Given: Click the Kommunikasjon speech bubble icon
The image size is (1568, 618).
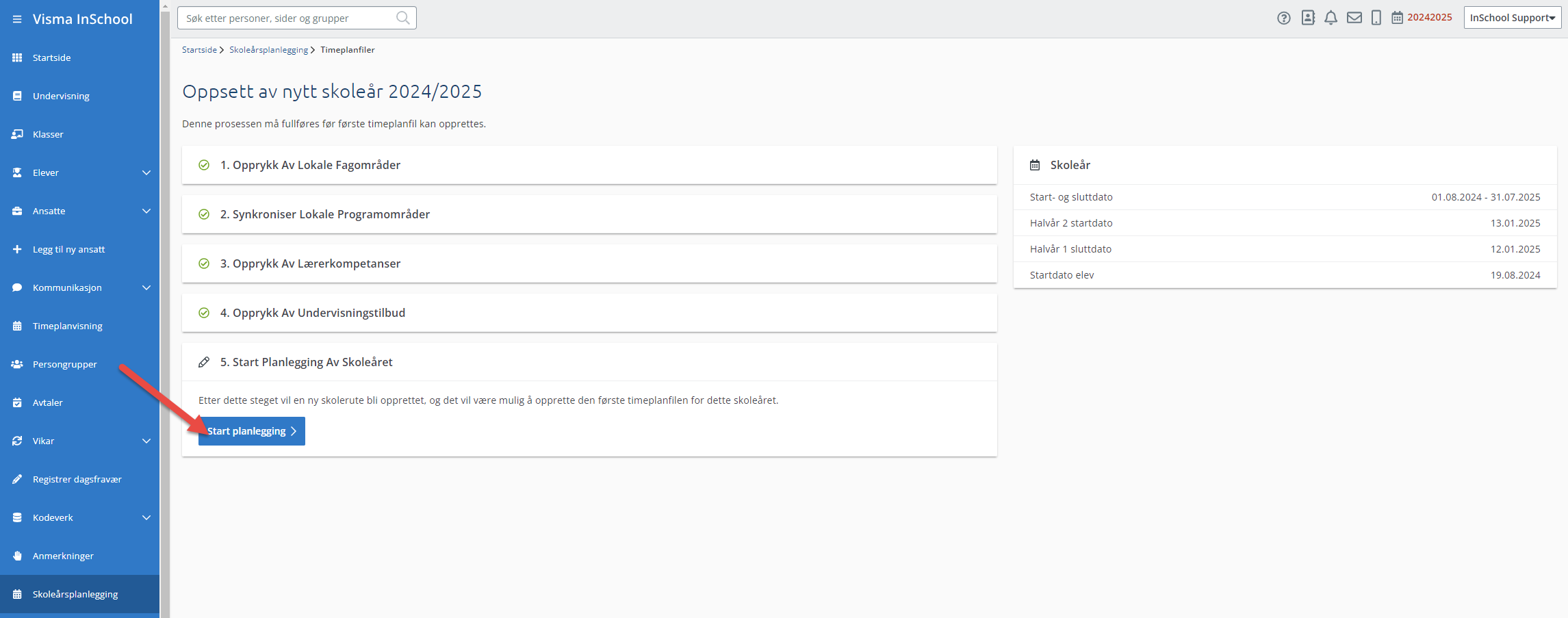Looking at the screenshot, I should pyautogui.click(x=17, y=287).
